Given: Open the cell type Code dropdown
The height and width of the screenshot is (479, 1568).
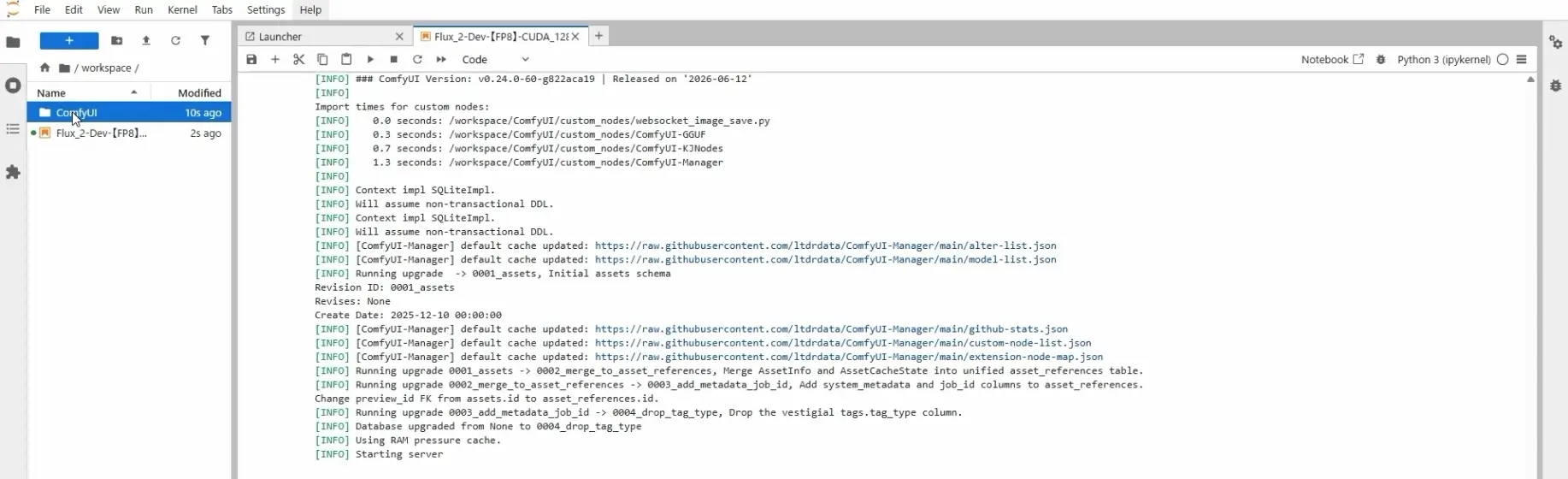Looking at the screenshot, I should point(496,60).
